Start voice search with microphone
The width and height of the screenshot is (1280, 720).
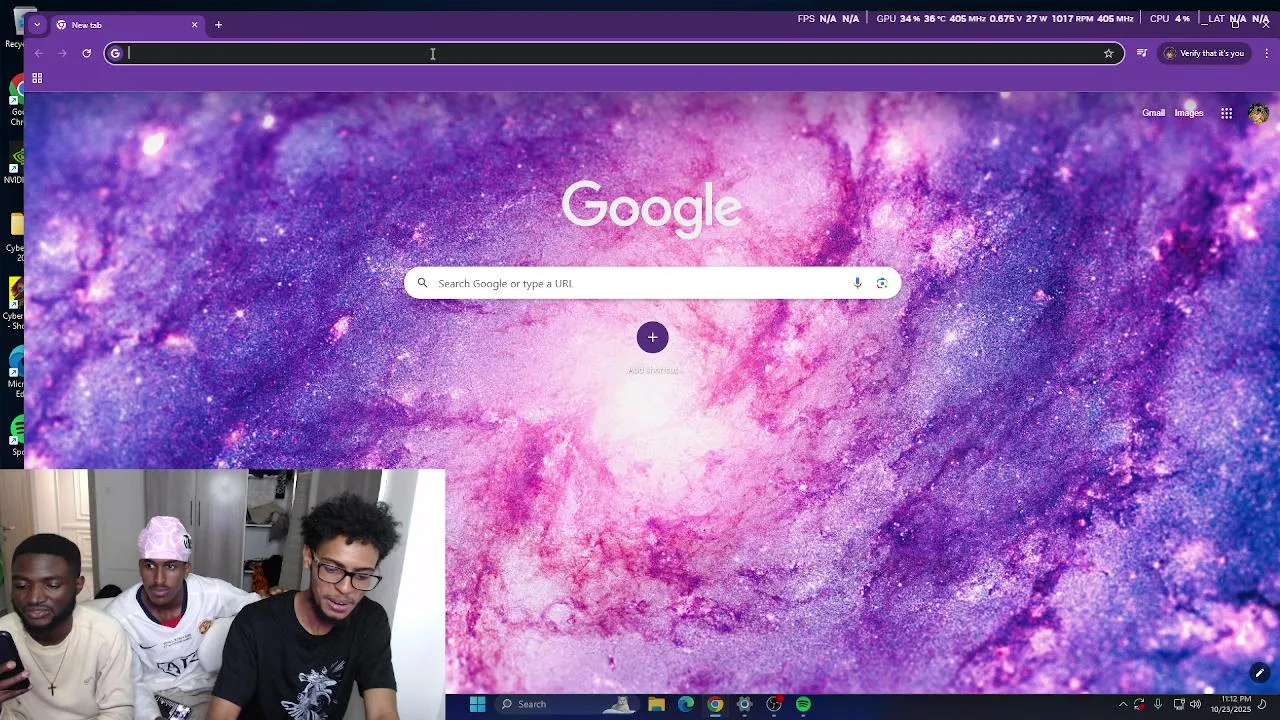click(857, 283)
